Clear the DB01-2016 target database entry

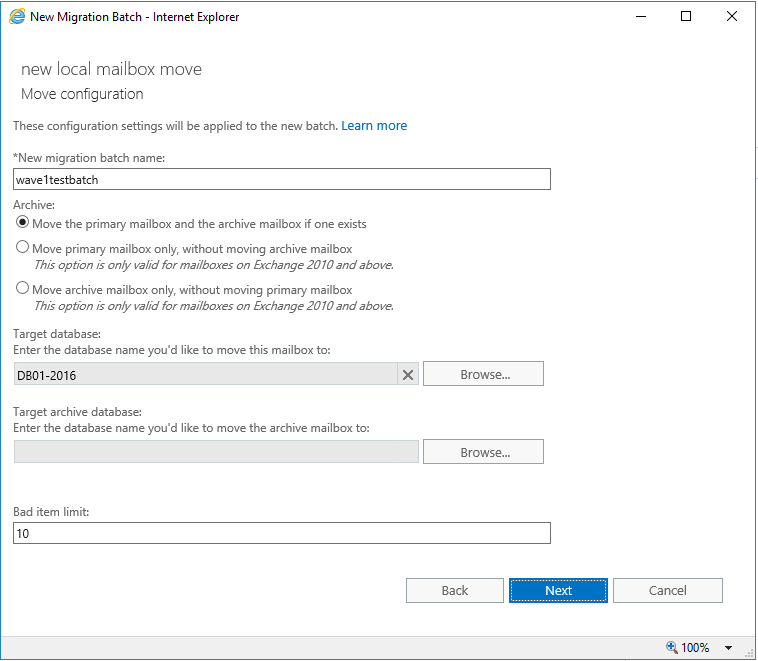point(408,375)
